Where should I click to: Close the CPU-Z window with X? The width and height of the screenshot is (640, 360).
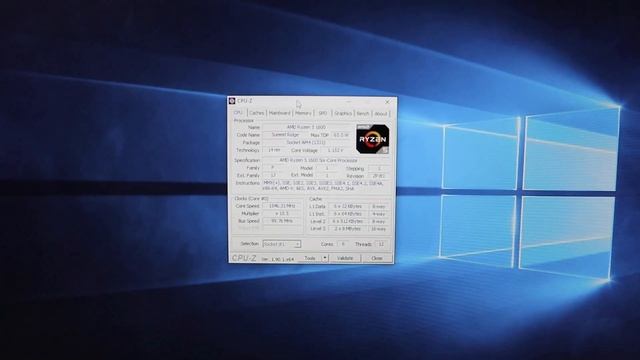tap(387, 102)
